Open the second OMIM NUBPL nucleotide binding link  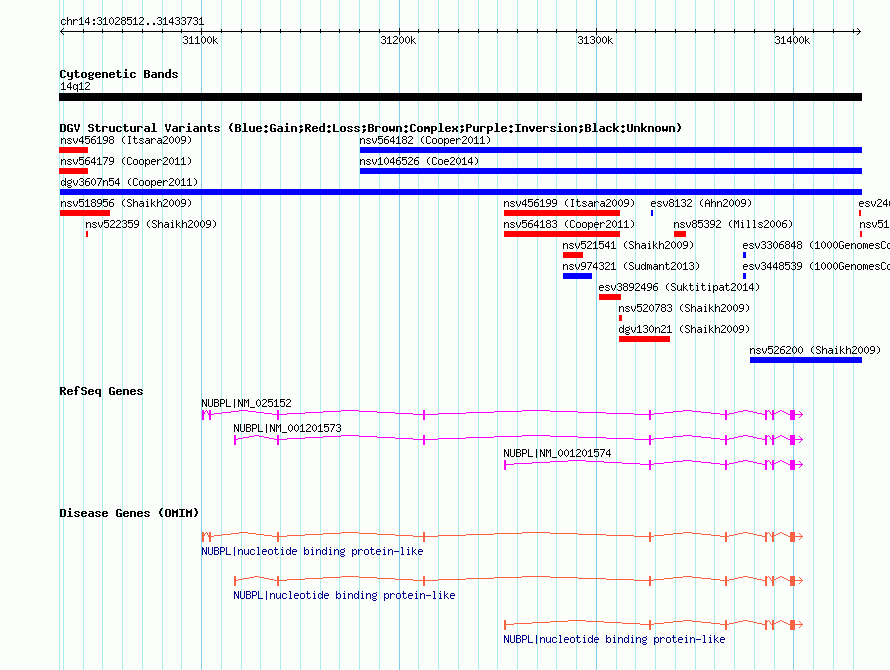(344, 595)
